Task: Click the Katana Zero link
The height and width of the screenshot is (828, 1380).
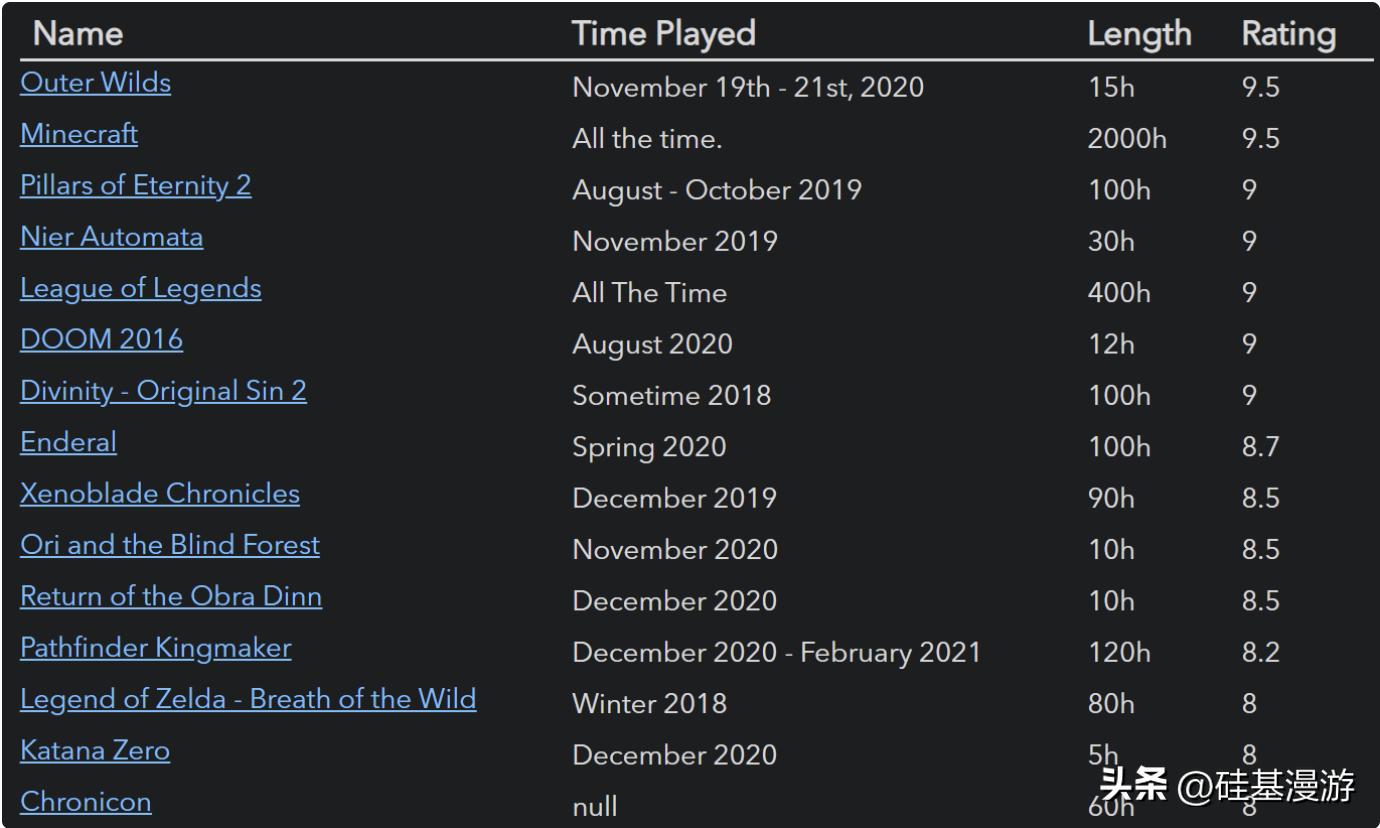Action: point(95,751)
